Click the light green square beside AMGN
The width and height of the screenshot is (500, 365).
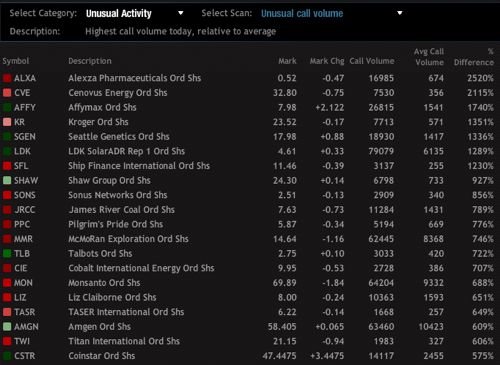tap(7, 327)
